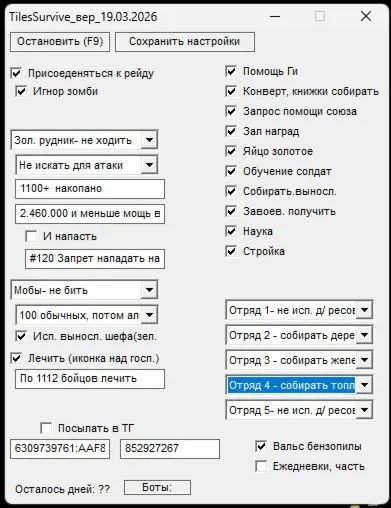Expand the Отряд 4 dropdown arrow
Viewport: 391px width, 508px height.
click(x=364, y=385)
